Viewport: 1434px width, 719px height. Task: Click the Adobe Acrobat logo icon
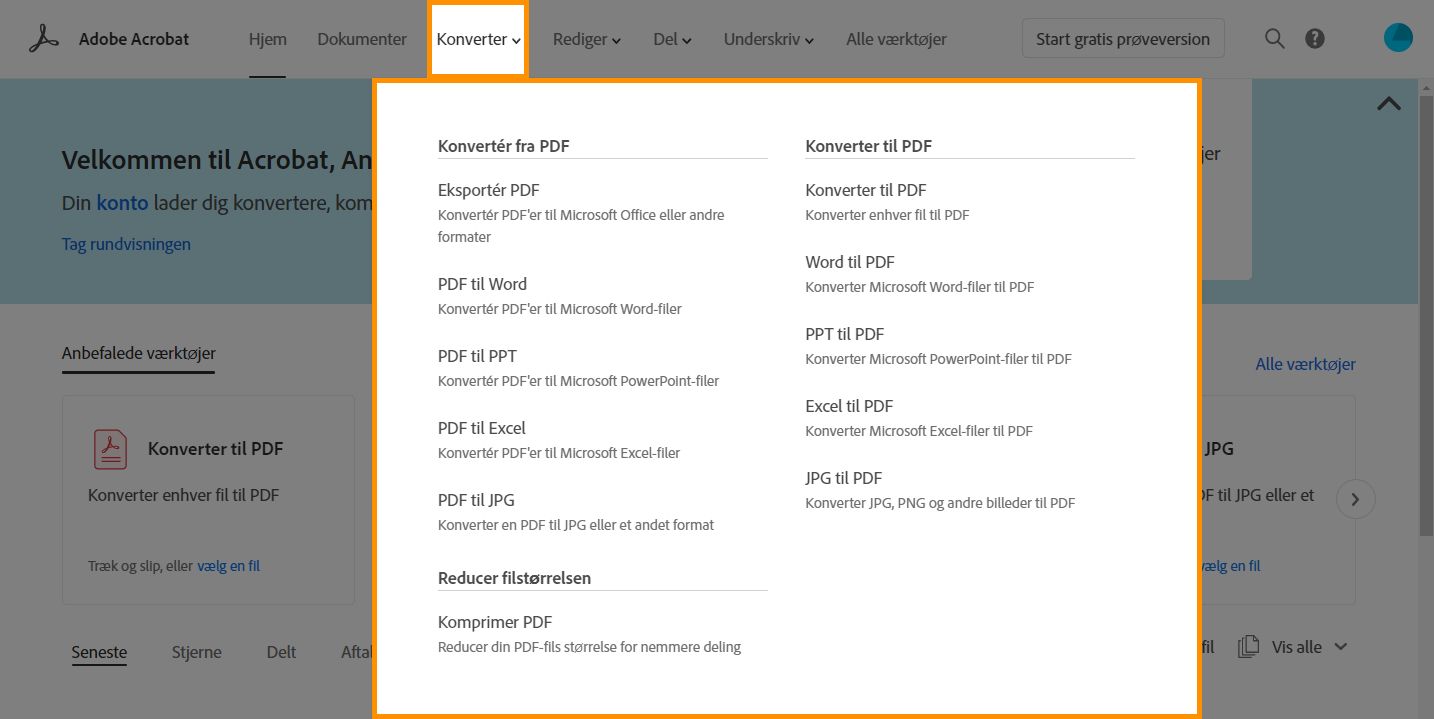tap(44, 39)
